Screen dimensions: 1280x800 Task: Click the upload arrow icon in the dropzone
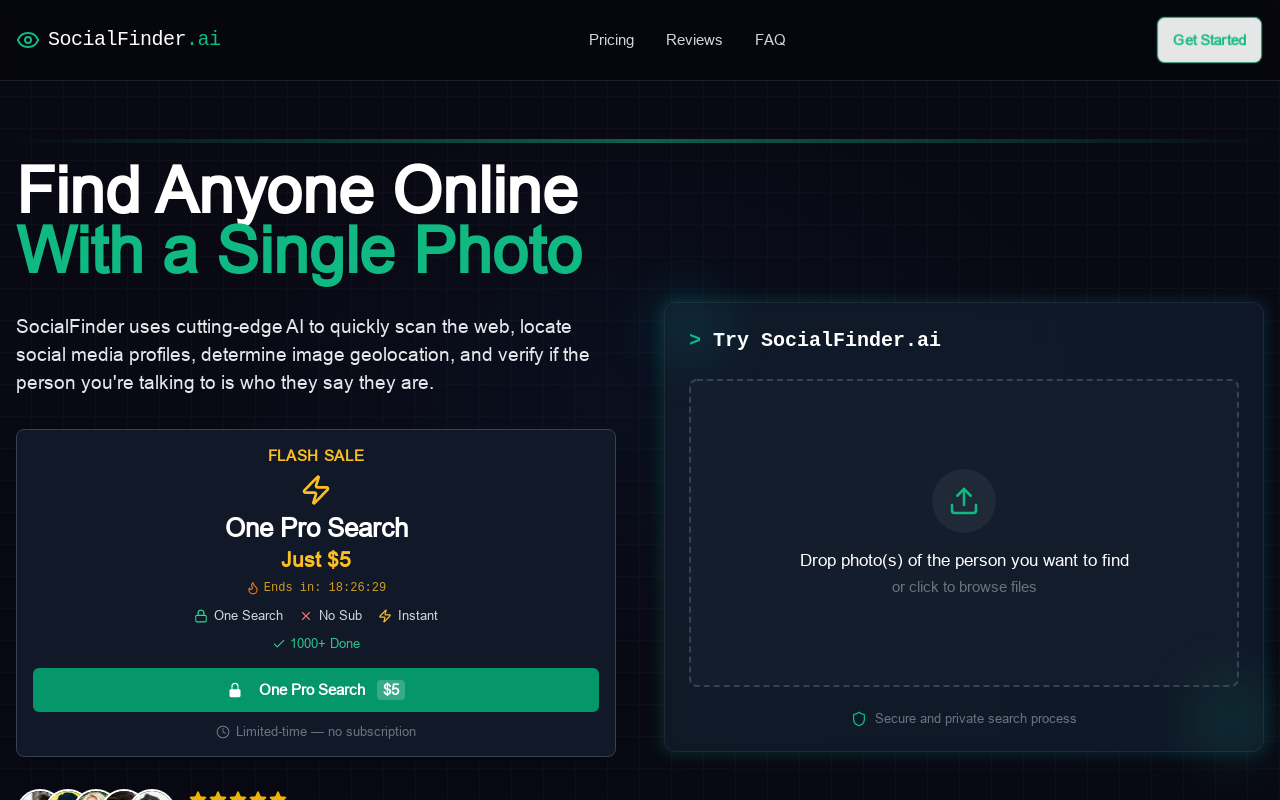[964, 501]
